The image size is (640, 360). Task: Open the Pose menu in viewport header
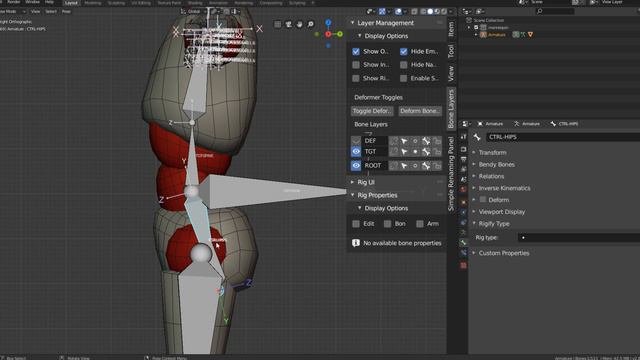66,11
